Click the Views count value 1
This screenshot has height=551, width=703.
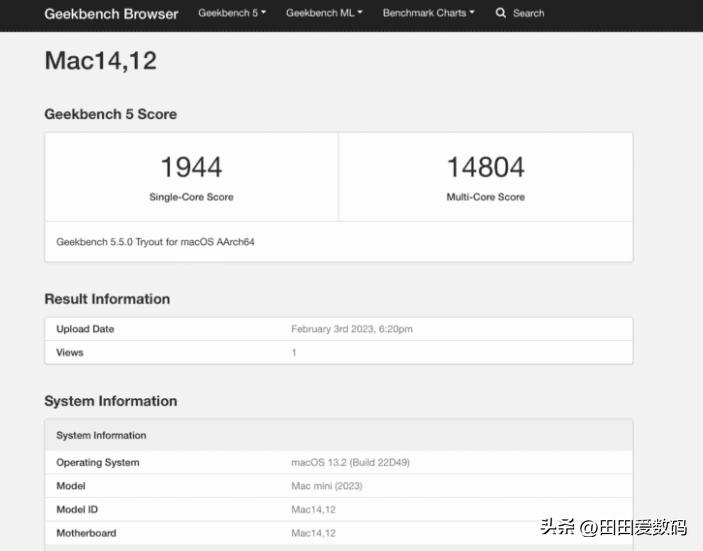pos(294,352)
